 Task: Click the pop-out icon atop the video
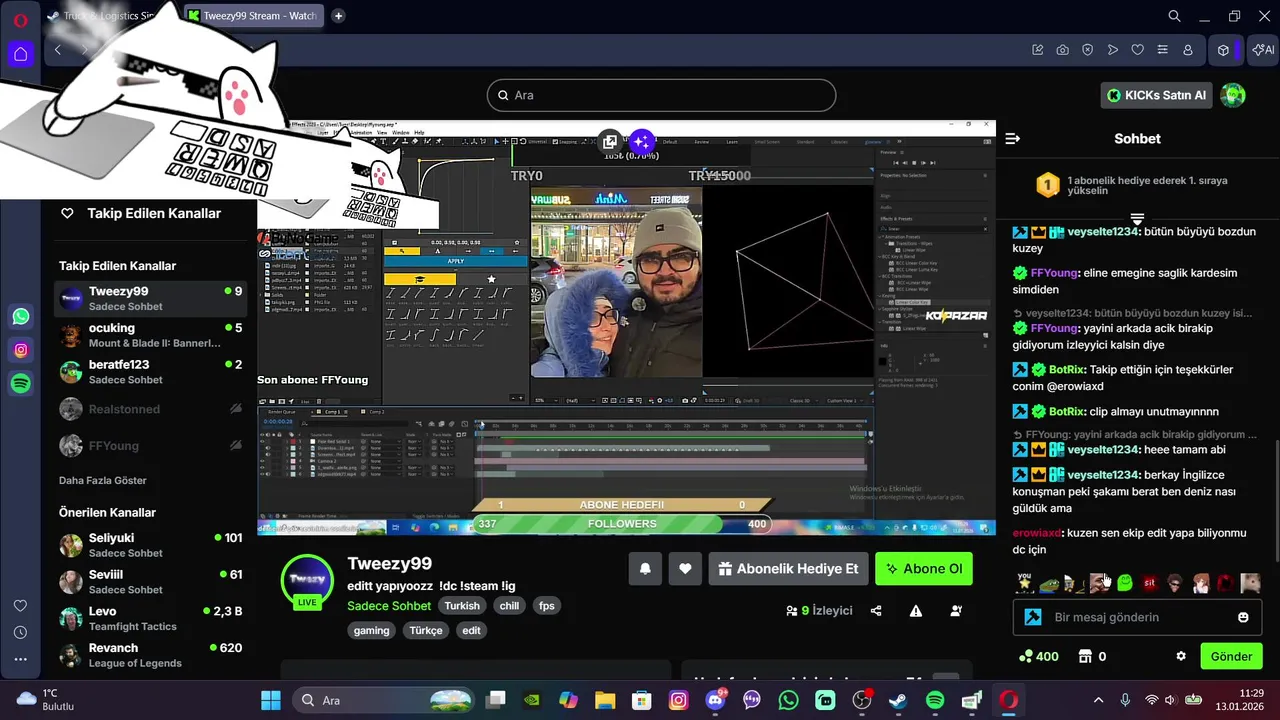(x=609, y=142)
